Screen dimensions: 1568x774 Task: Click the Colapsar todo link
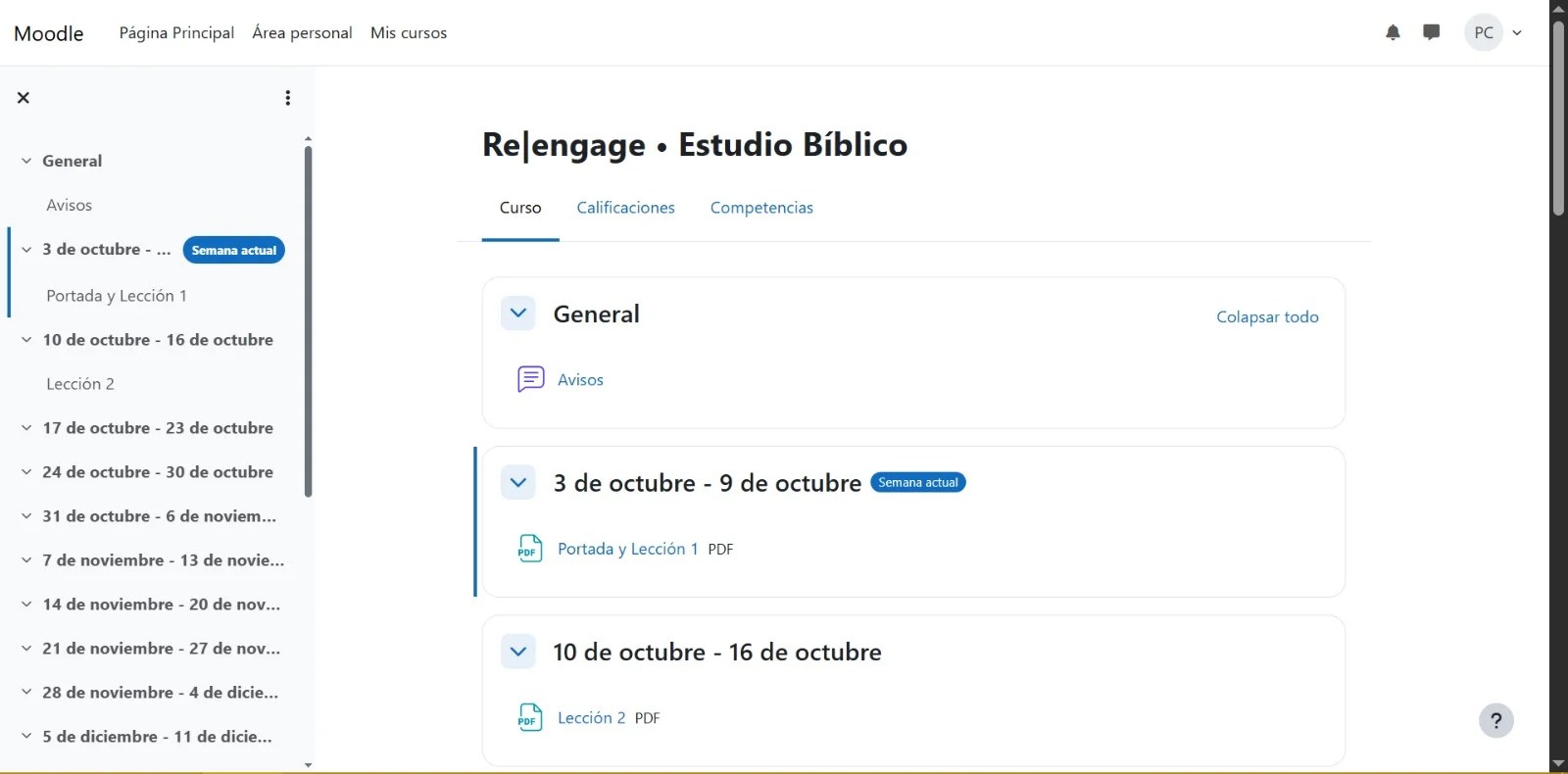[x=1267, y=316]
